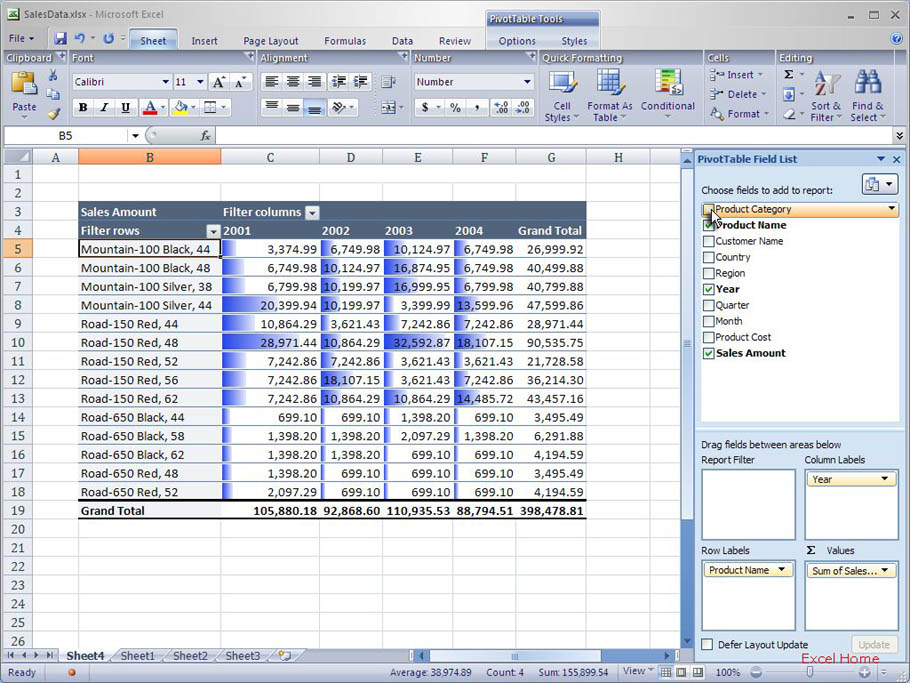Viewport: 910px width, 683px height.
Task: Click the Sort & Filter icon
Action: click(826, 83)
